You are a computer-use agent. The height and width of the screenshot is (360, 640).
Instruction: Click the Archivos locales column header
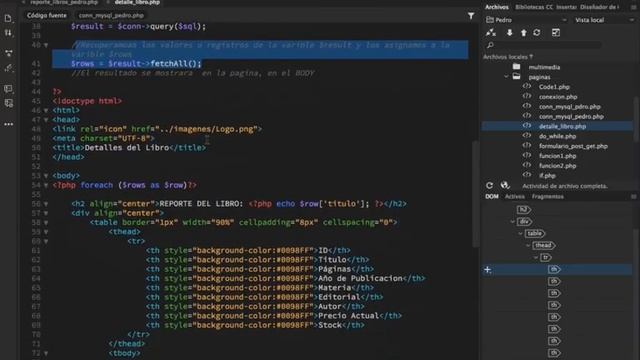(x=508, y=57)
